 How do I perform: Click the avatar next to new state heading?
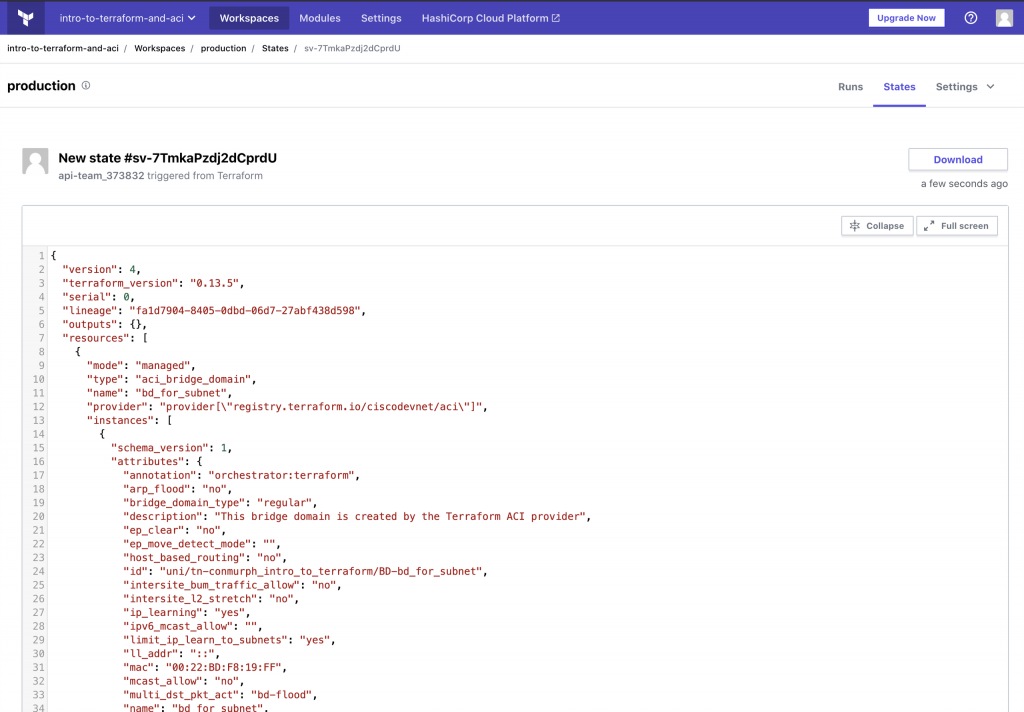(34, 160)
